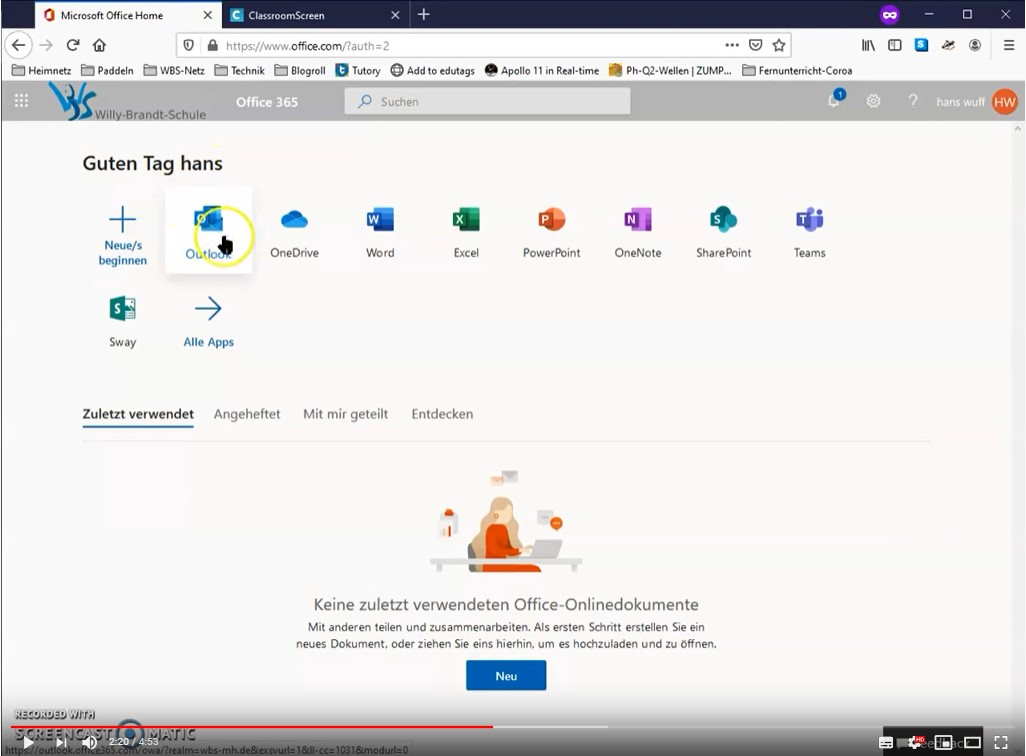Viewport: 1026px width, 756px height.
Task: Open Microsoft Teams
Action: (809, 232)
